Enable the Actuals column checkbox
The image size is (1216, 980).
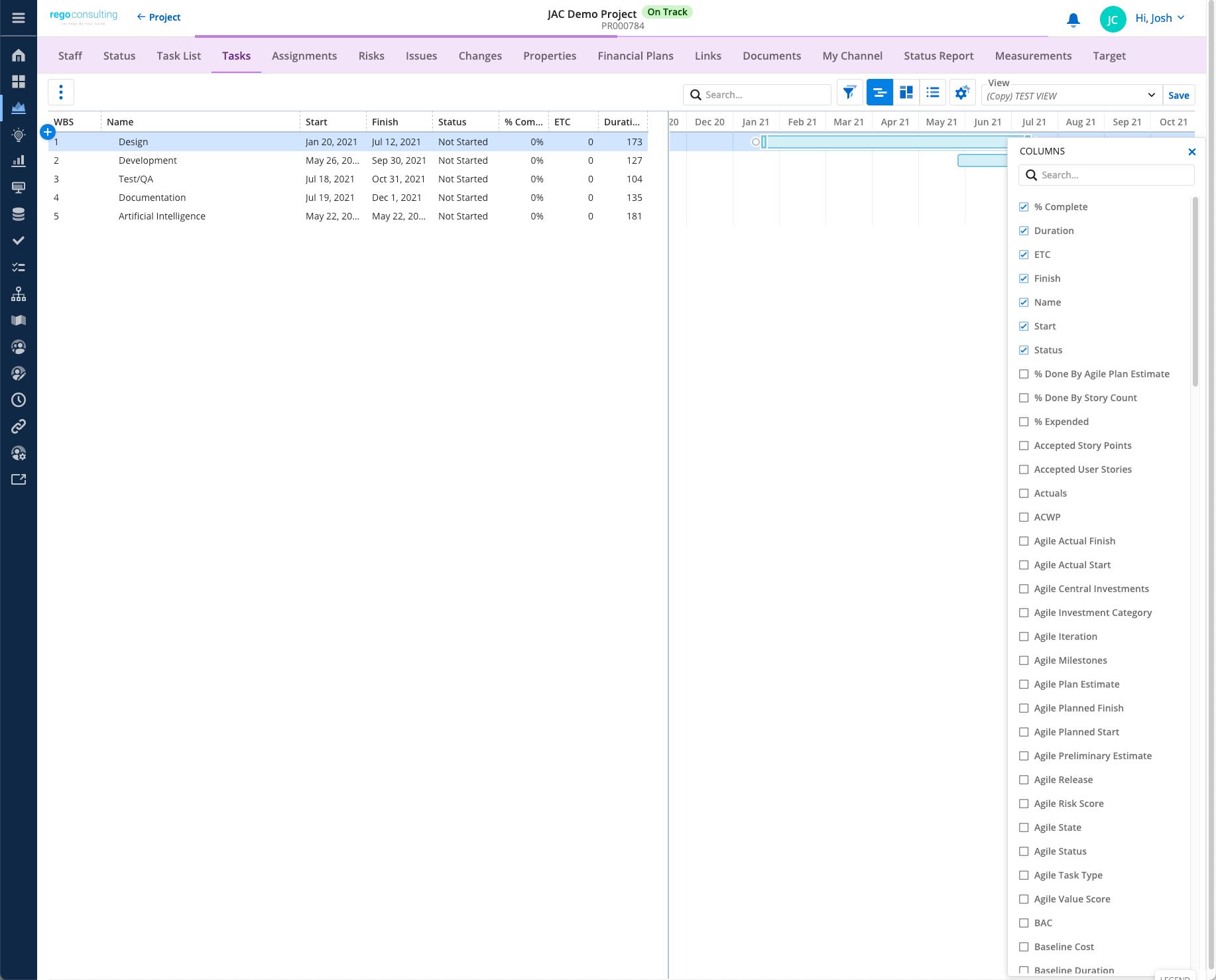tap(1024, 493)
